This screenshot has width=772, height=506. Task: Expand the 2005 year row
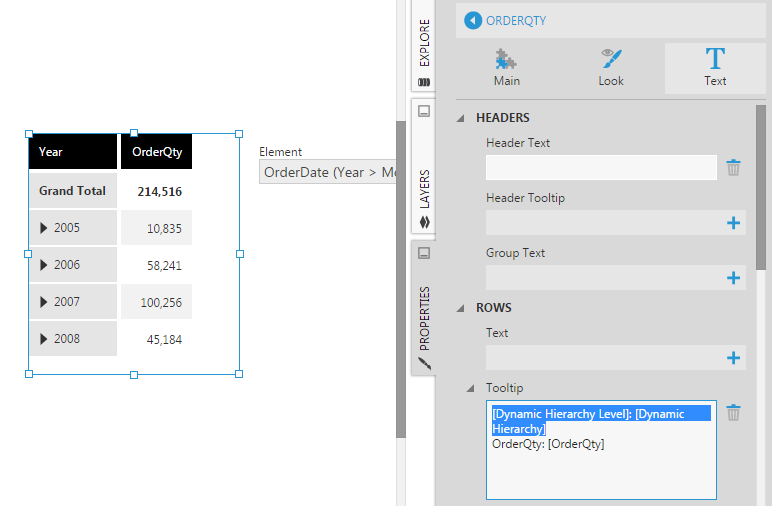(x=43, y=228)
